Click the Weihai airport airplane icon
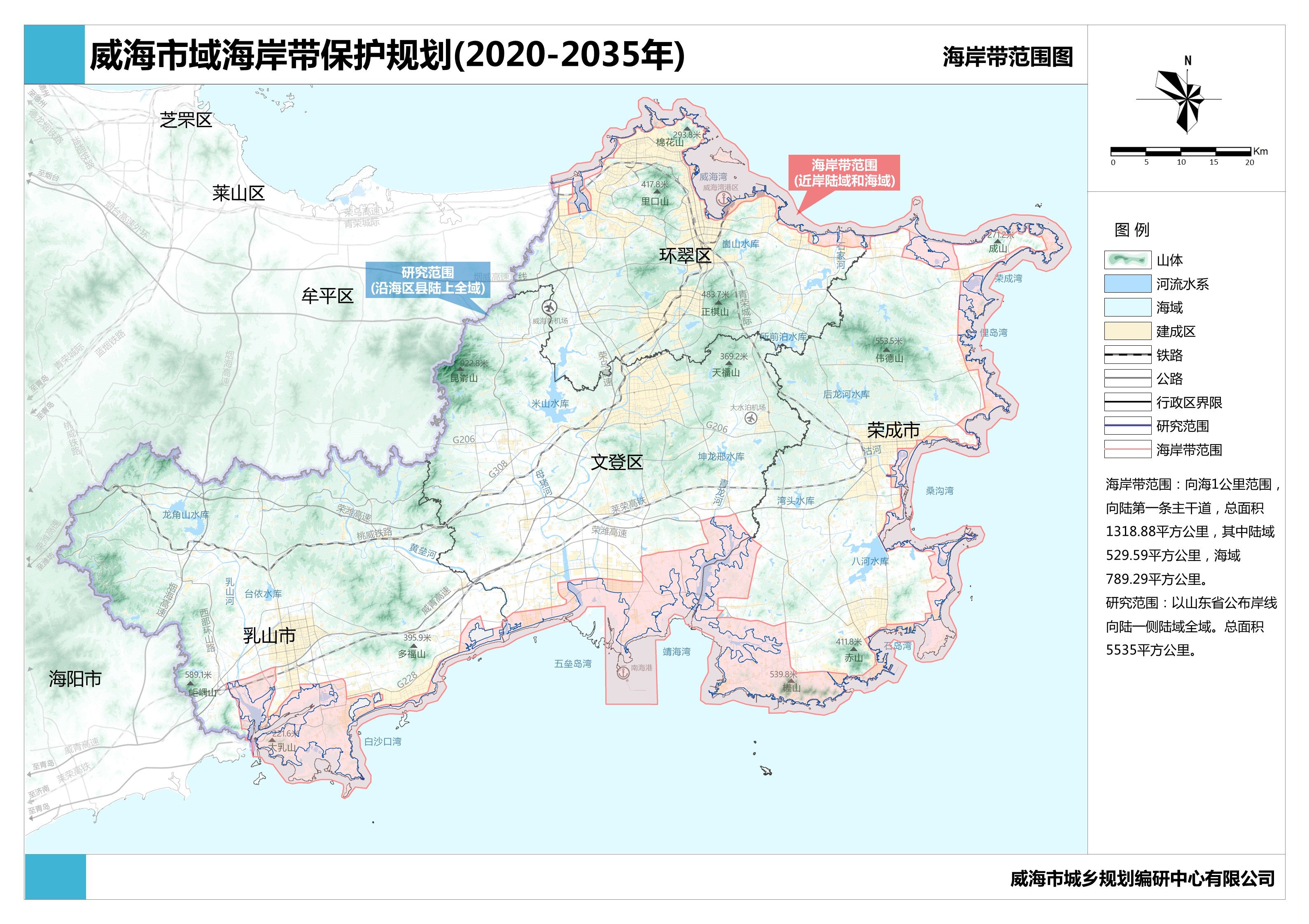This screenshot has width=1309, height=924. tap(550, 307)
